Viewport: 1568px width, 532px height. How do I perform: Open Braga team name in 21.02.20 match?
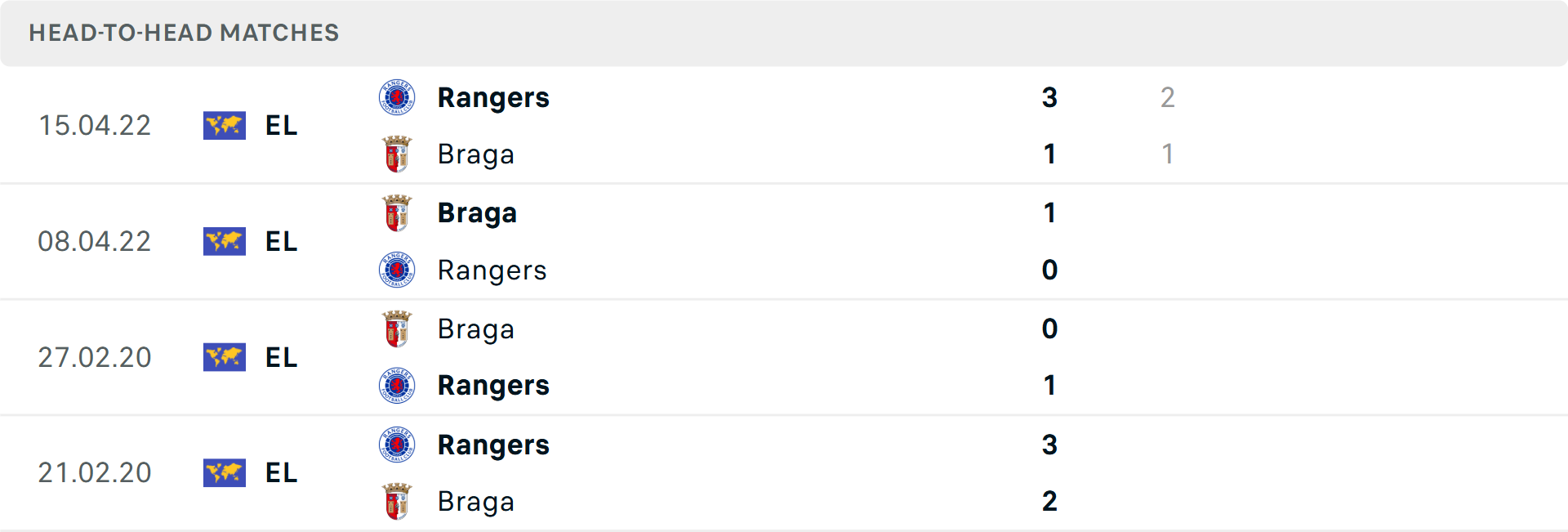pyautogui.click(x=475, y=502)
